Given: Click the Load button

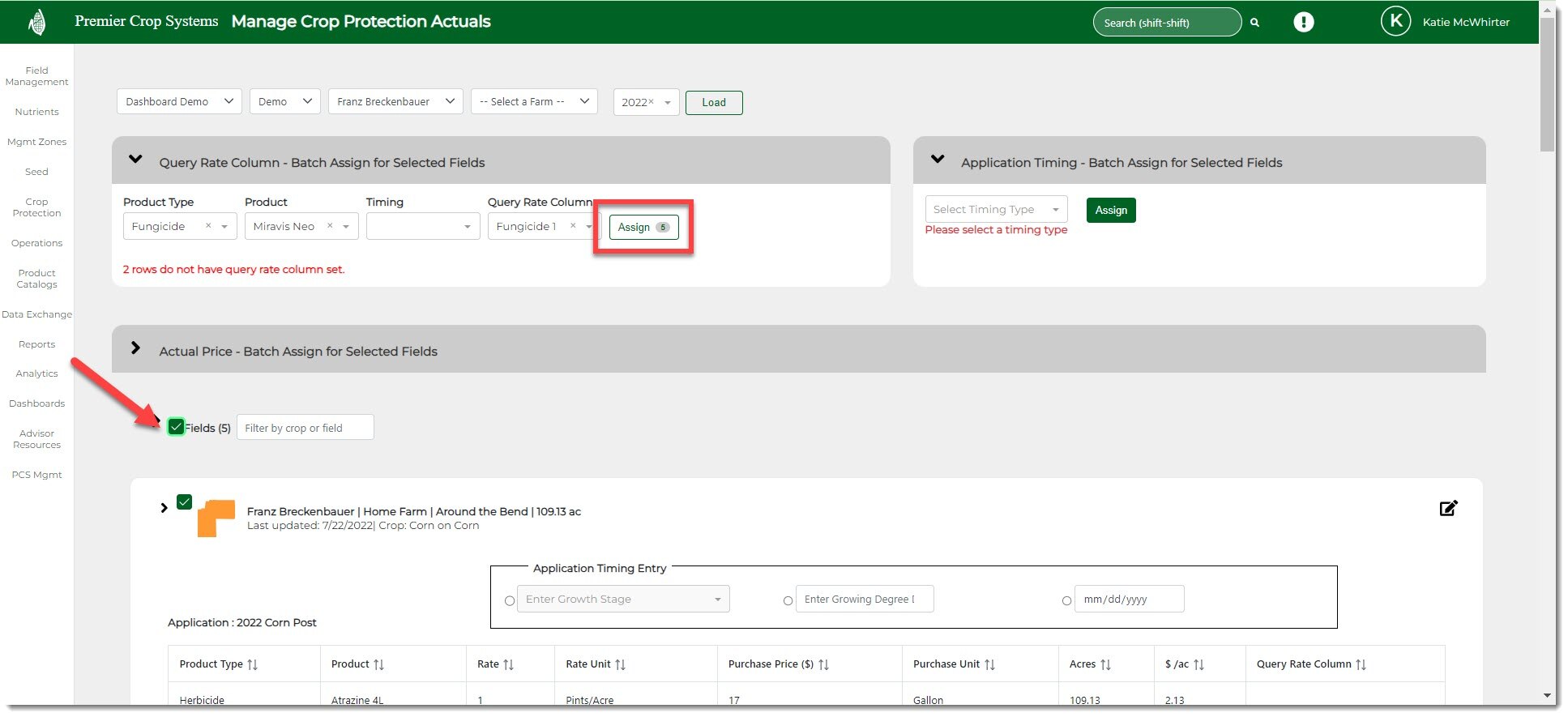Looking at the screenshot, I should 713,103.
